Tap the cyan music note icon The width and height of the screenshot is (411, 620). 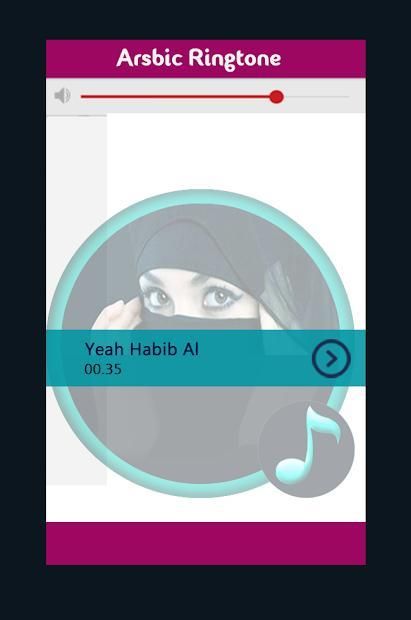coord(307,444)
